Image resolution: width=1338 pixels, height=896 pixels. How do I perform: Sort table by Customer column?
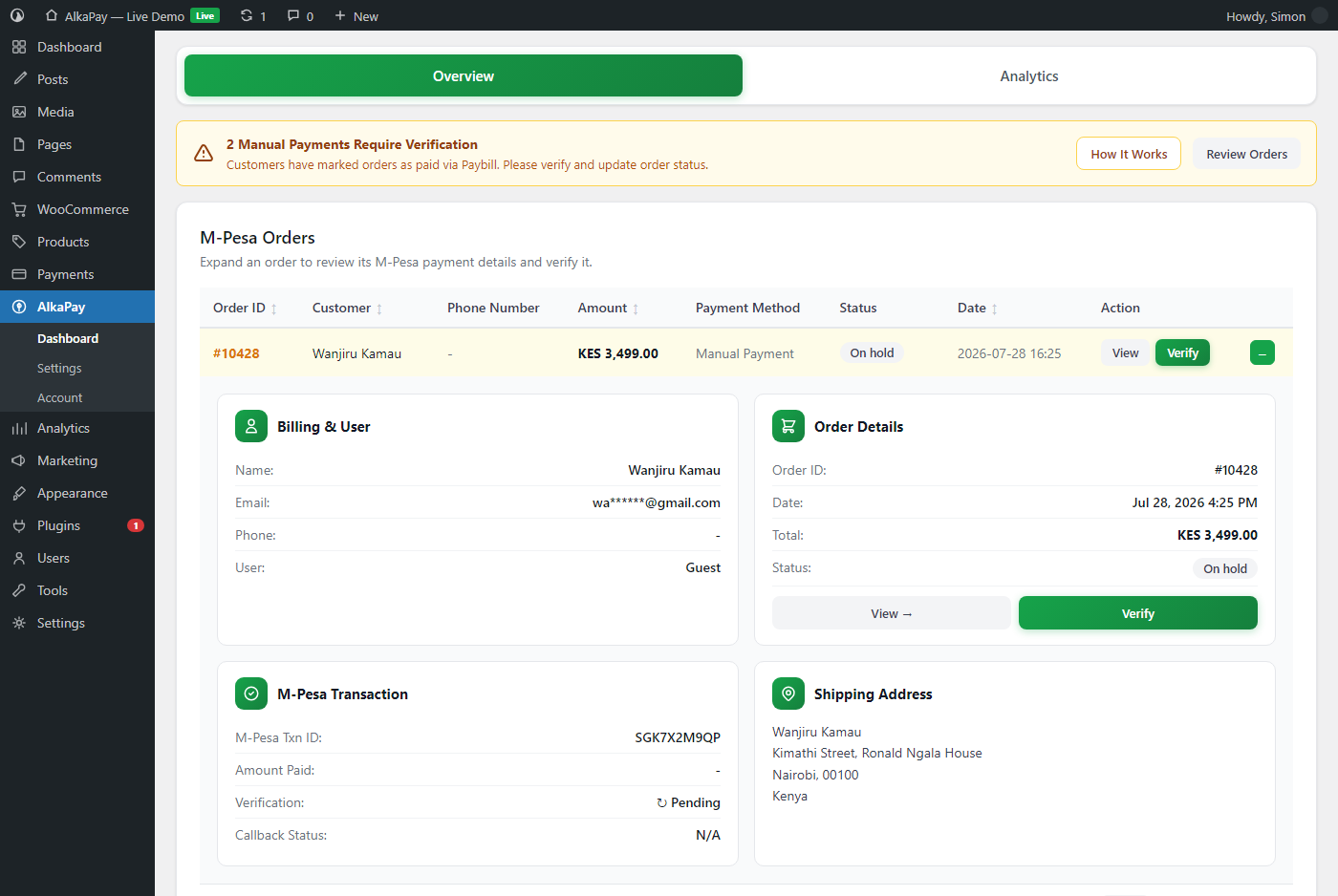347,308
